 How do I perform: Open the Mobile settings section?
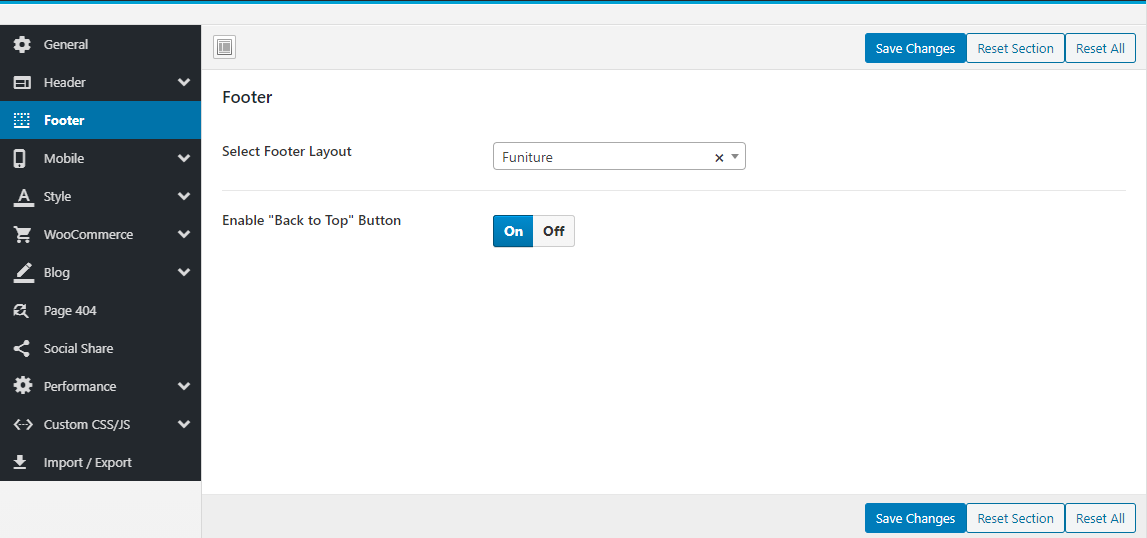(x=100, y=159)
